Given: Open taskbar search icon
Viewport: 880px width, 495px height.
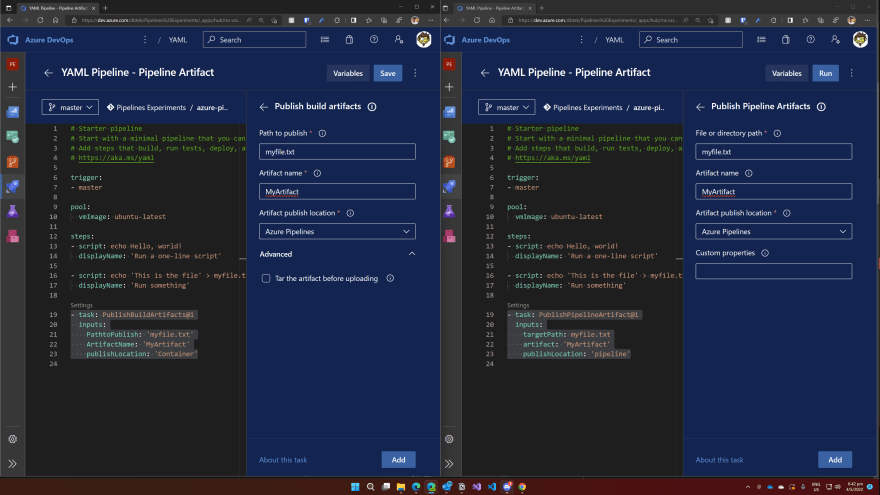Looking at the screenshot, I should tap(370, 487).
